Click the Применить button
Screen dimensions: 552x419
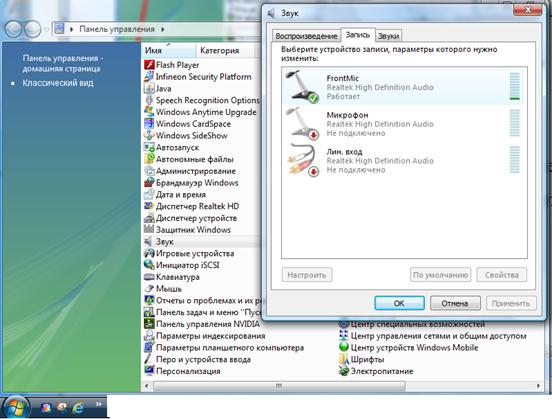pos(511,303)
